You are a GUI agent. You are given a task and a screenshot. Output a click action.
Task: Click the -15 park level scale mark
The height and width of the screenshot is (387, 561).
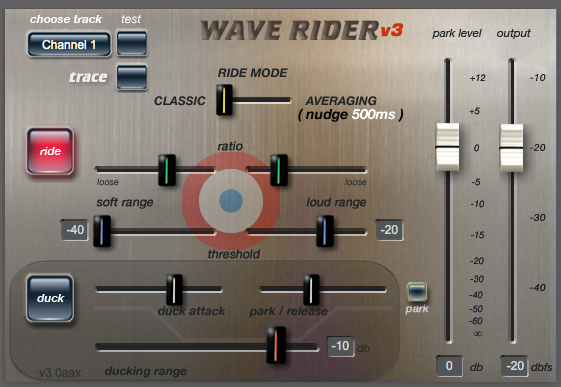[478, 235]
